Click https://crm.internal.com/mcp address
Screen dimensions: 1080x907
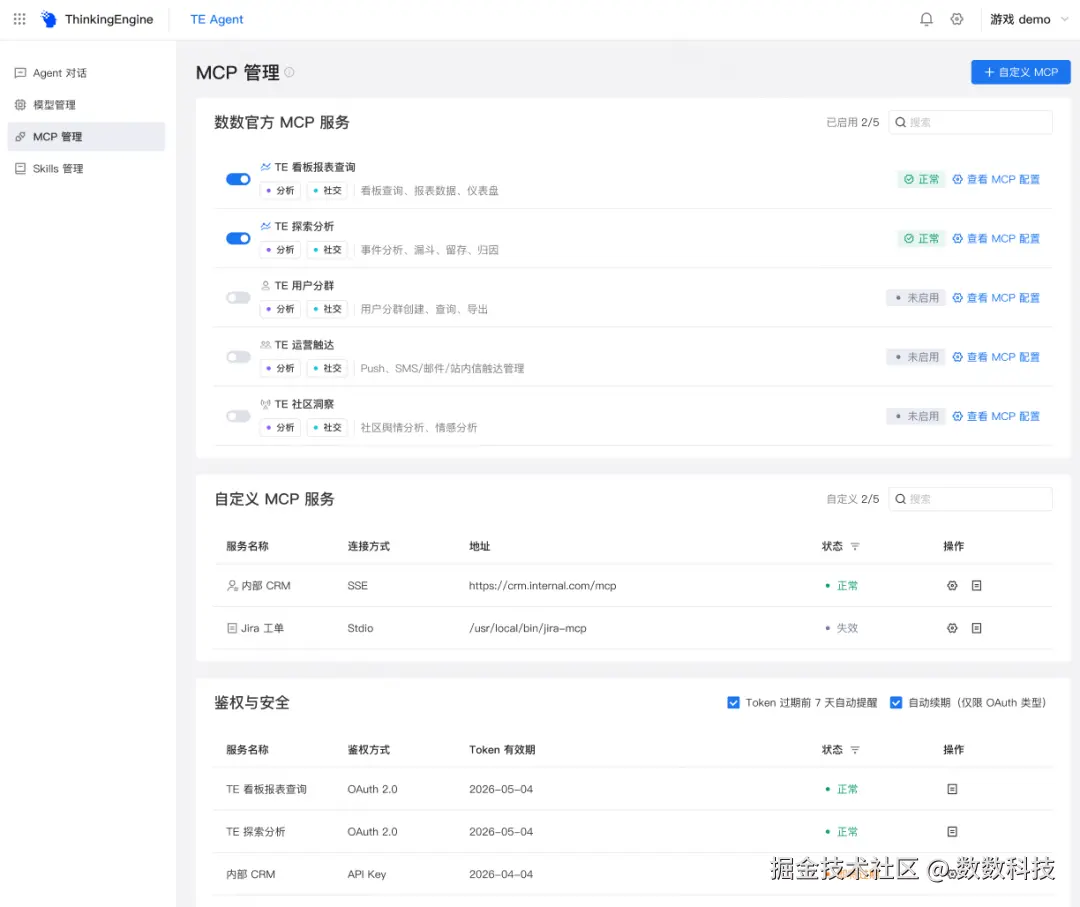click(x=543, y=585)
